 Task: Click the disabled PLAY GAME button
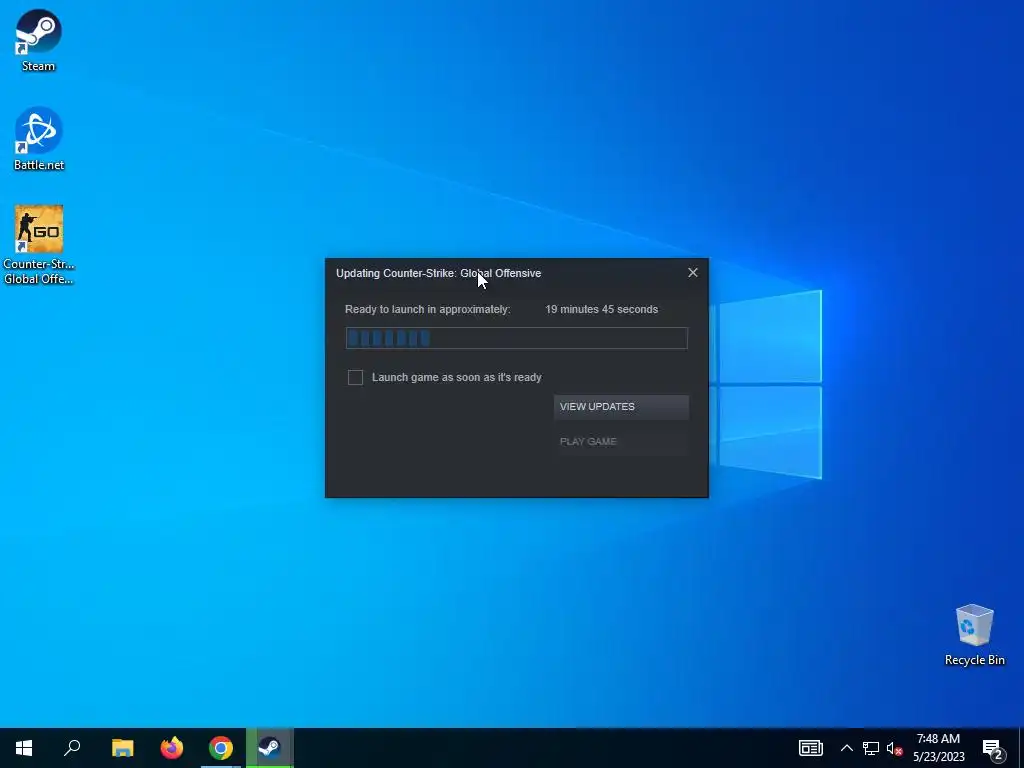coord(621,441)
